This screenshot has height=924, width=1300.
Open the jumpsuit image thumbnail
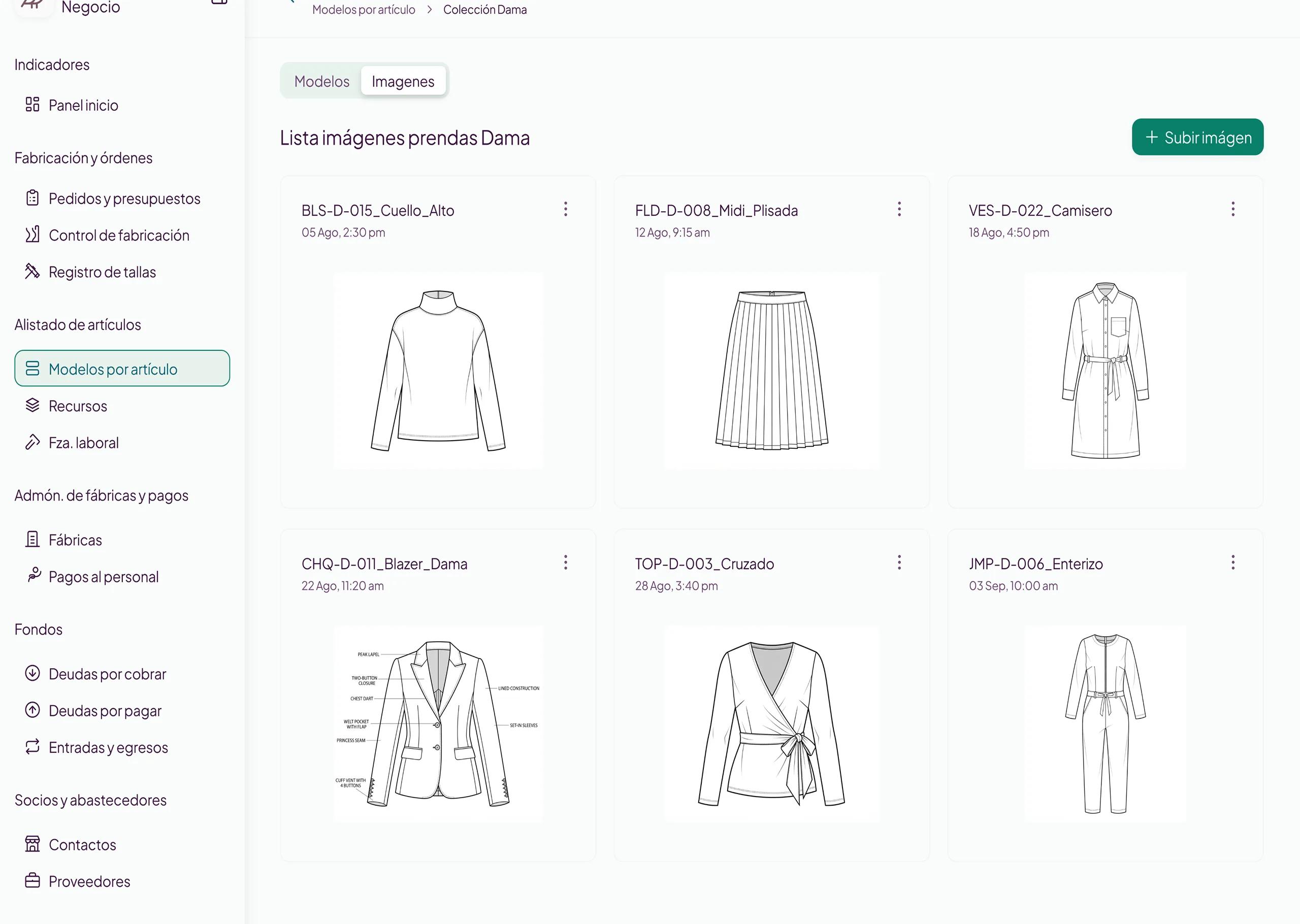pyautogui.click(x=1106, y=724)
